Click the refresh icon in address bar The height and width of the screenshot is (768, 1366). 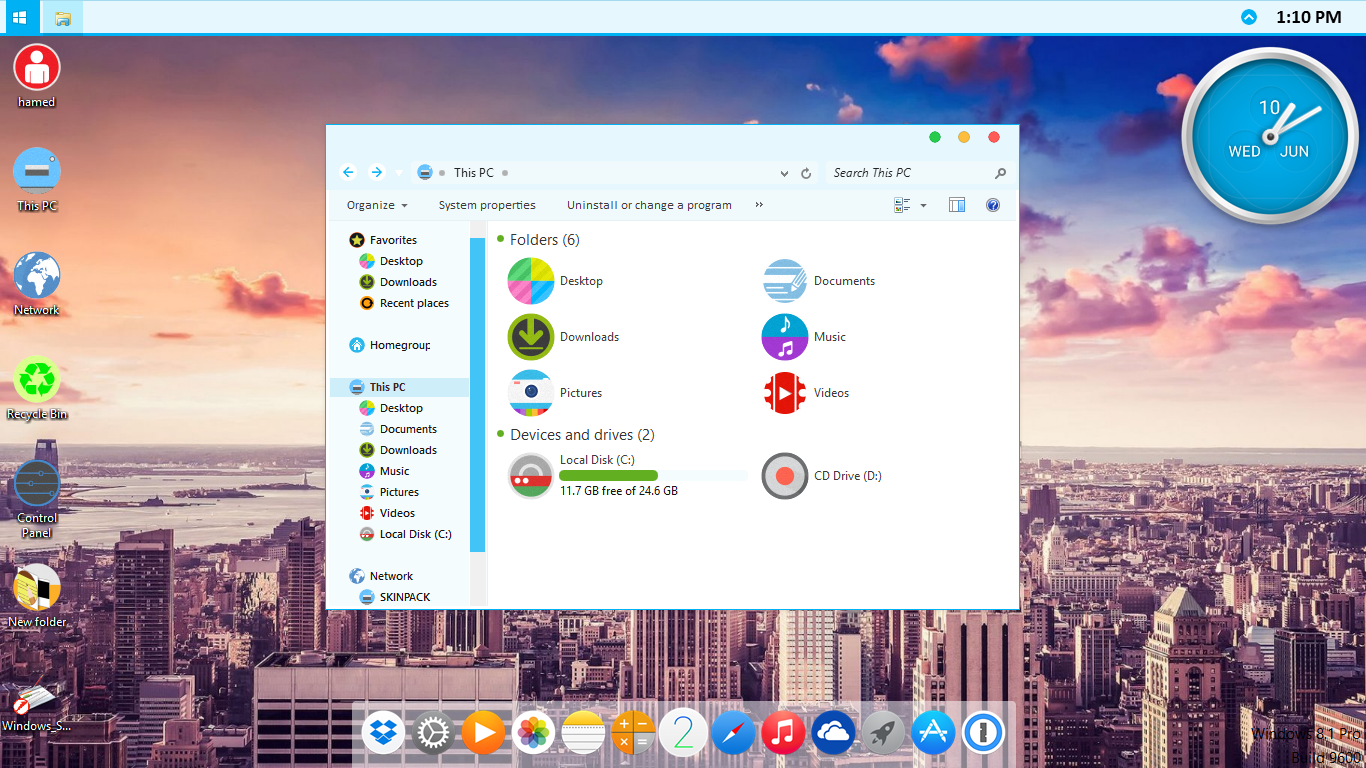(806, 173)
